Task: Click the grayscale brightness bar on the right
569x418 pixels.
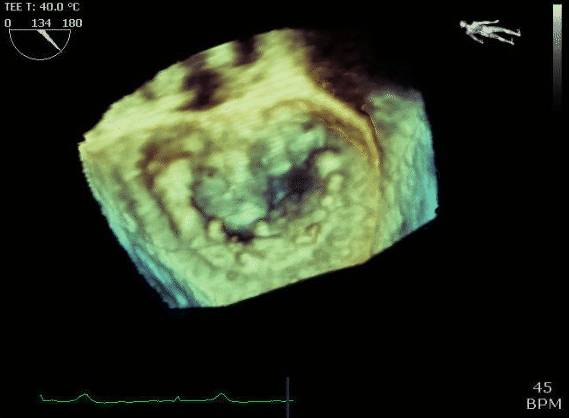Action: [557, 58]
